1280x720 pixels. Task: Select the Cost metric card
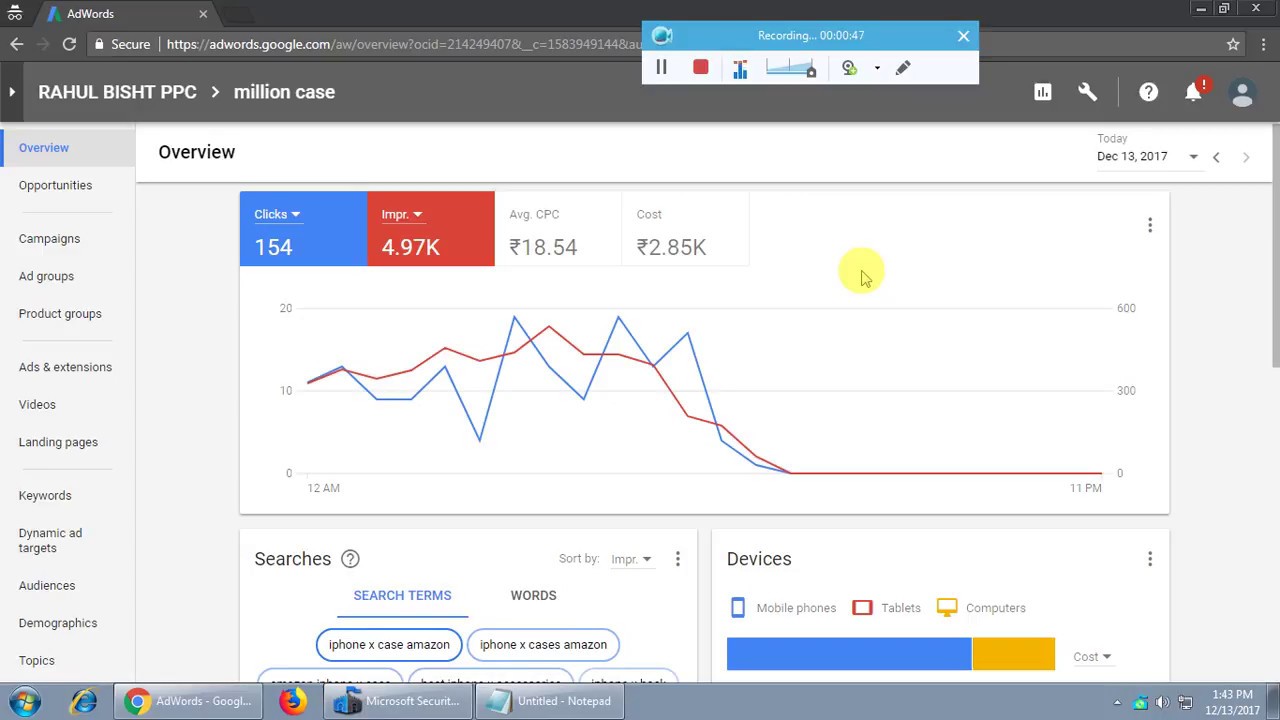(685, 229)
